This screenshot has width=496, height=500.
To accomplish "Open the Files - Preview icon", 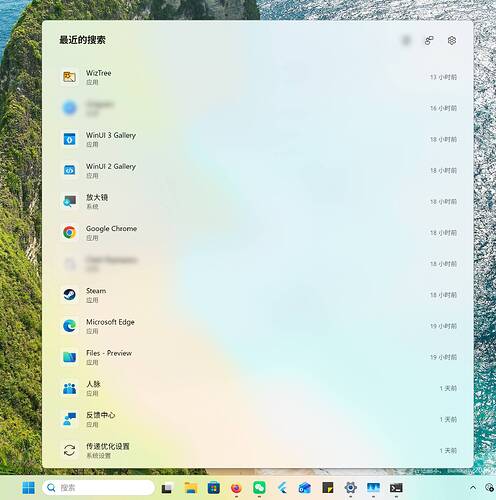I will [70, 357].
